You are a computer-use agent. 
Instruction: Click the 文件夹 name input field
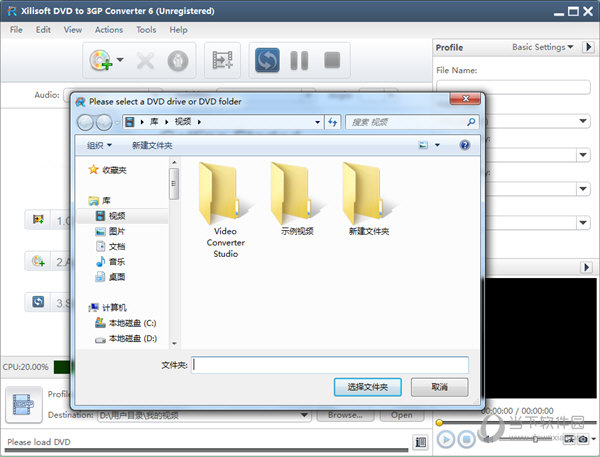tap(330, 365)
